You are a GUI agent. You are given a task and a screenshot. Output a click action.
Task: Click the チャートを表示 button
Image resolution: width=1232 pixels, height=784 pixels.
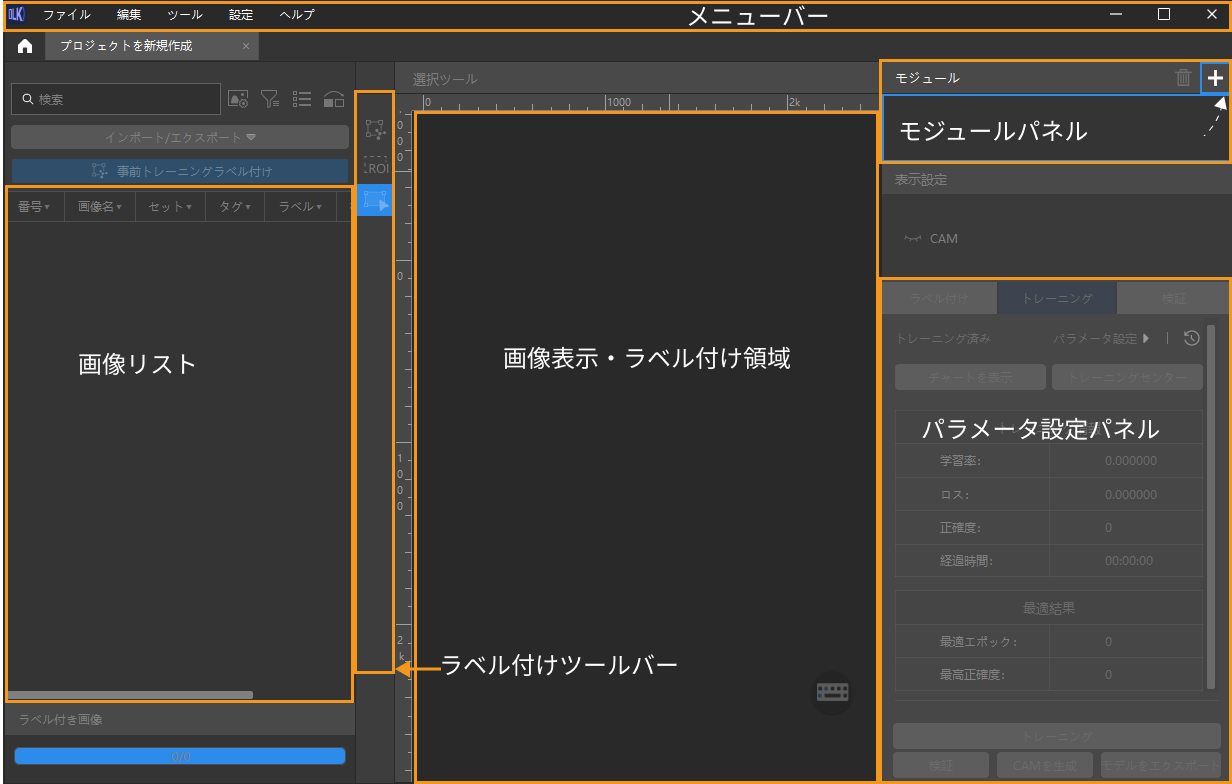(x=969, y=377)
